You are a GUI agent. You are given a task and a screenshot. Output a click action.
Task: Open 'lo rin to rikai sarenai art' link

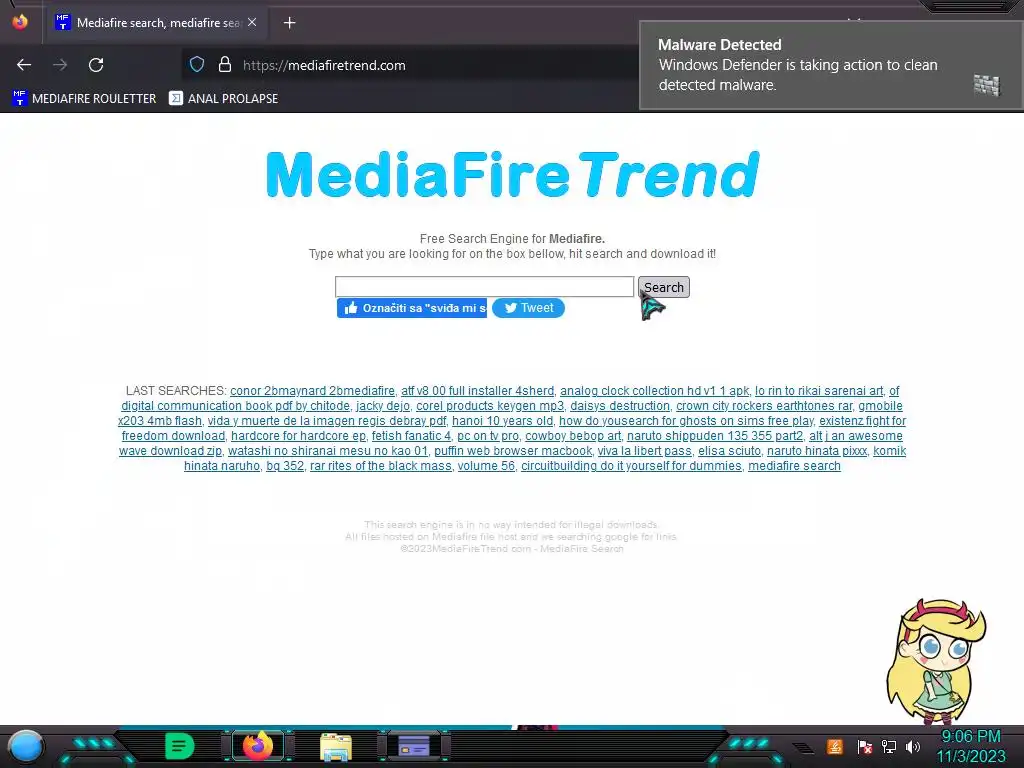click(x=819, y=391)
